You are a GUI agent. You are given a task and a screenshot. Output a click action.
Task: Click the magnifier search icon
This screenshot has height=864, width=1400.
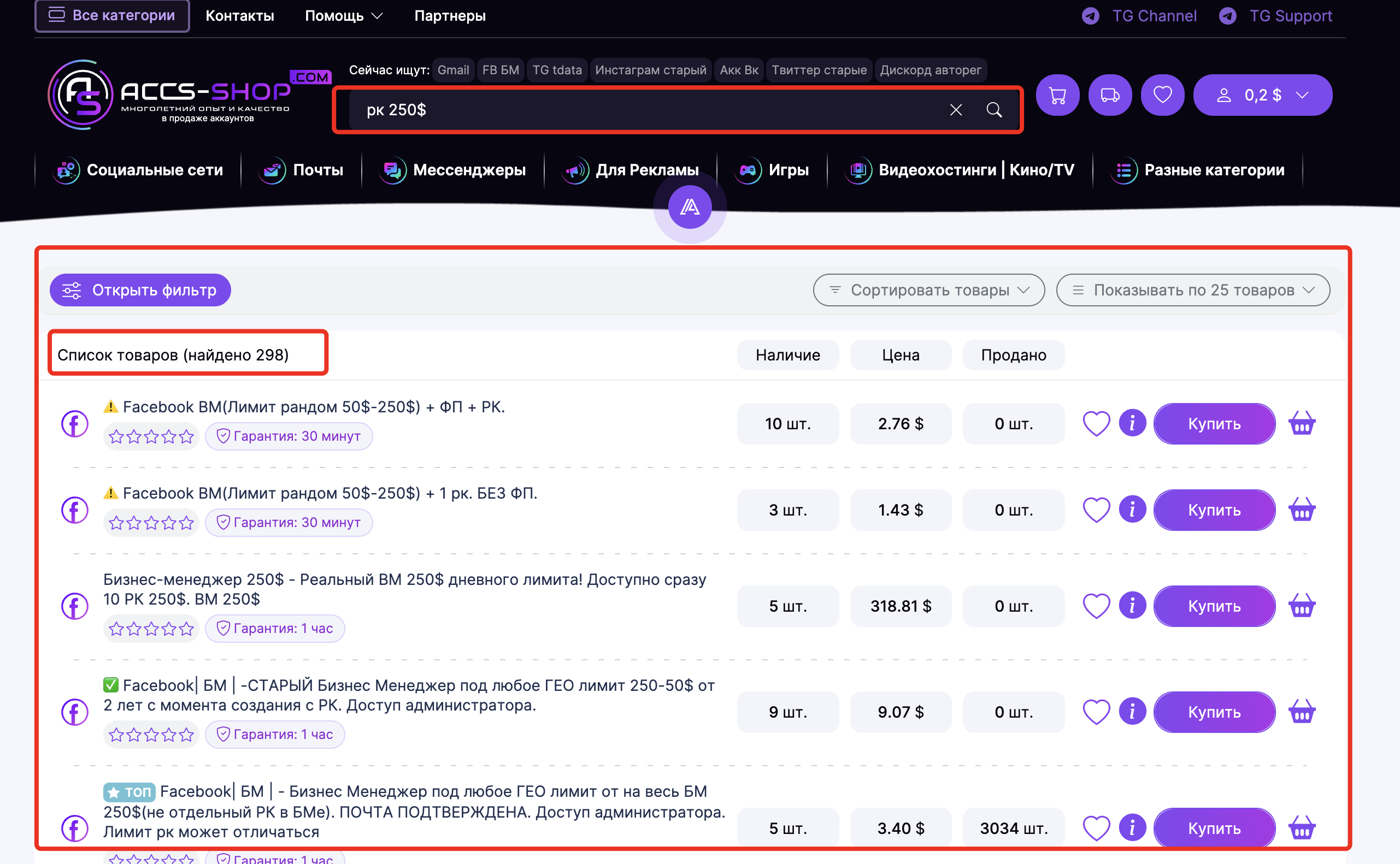pos(994,110)
